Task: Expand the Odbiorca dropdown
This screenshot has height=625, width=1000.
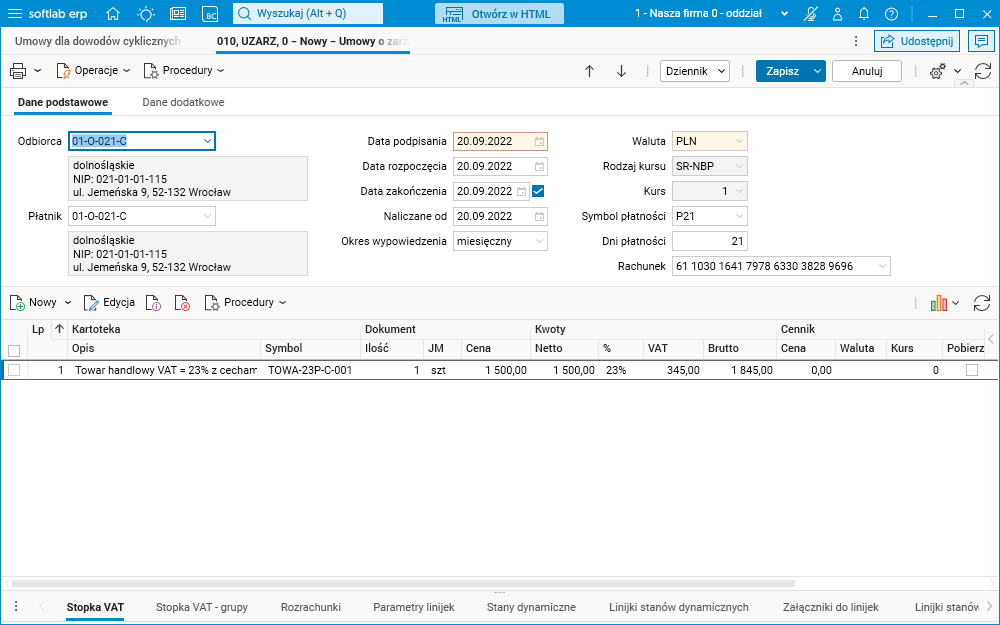Action: click(x=207, y=141)
